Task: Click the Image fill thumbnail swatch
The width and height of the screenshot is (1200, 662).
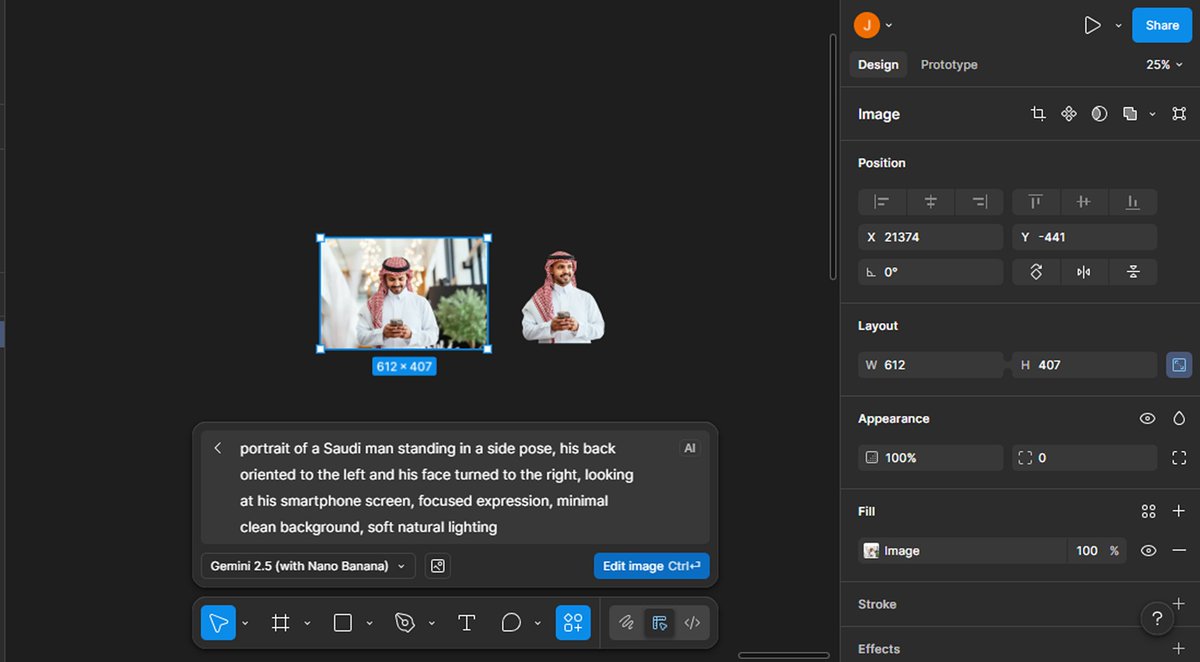Action: coord(871,551)
